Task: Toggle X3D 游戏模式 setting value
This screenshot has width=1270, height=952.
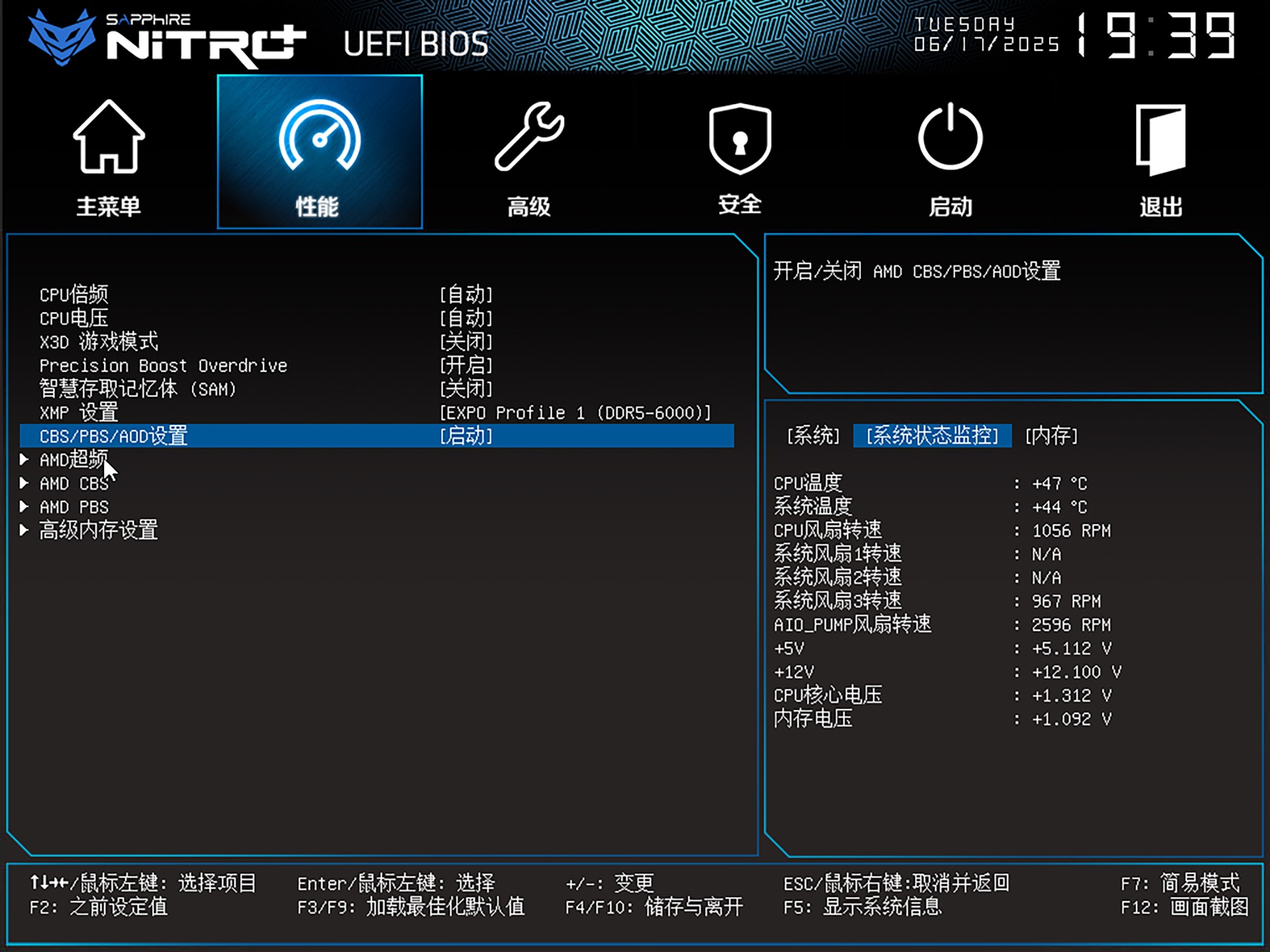Action: click(x=466, y=342)
